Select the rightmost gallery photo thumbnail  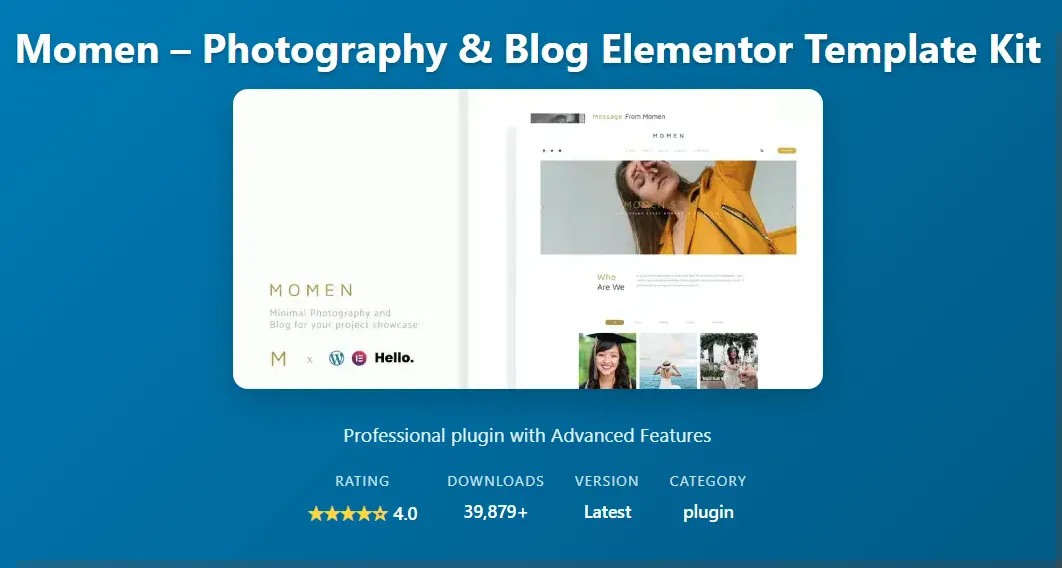[x=728, y=361]
